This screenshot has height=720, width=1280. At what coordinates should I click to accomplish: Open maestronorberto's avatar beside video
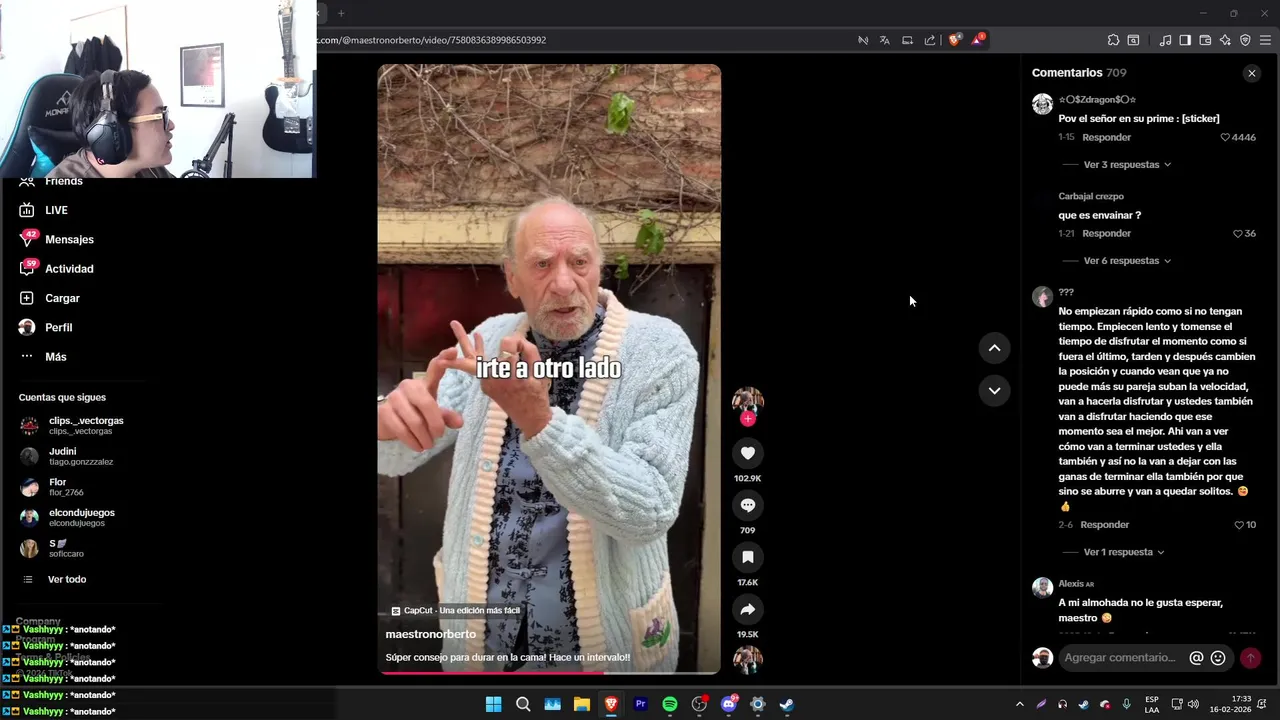click(747, 400)
